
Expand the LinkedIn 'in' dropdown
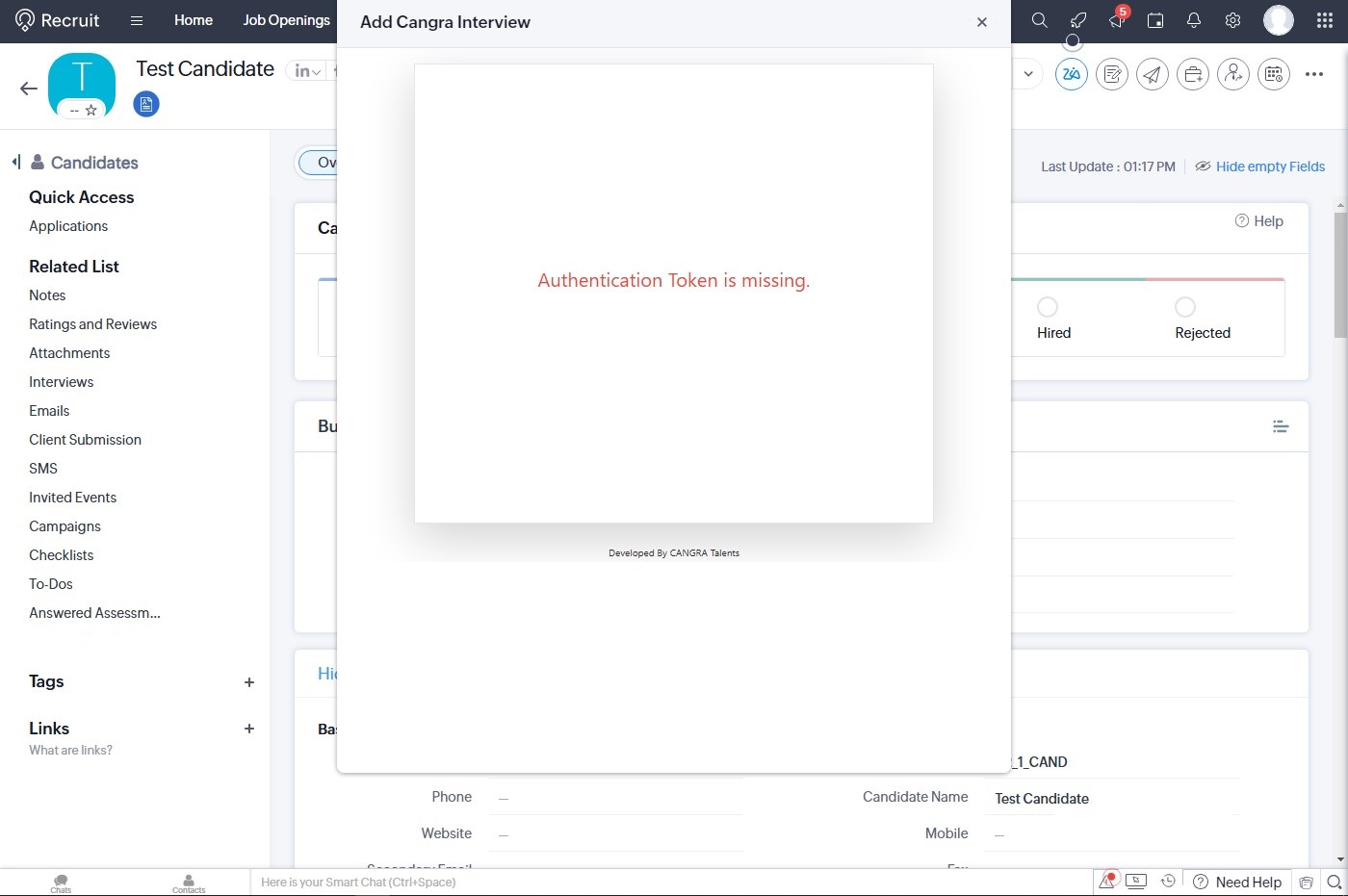[x=307, y=71]
